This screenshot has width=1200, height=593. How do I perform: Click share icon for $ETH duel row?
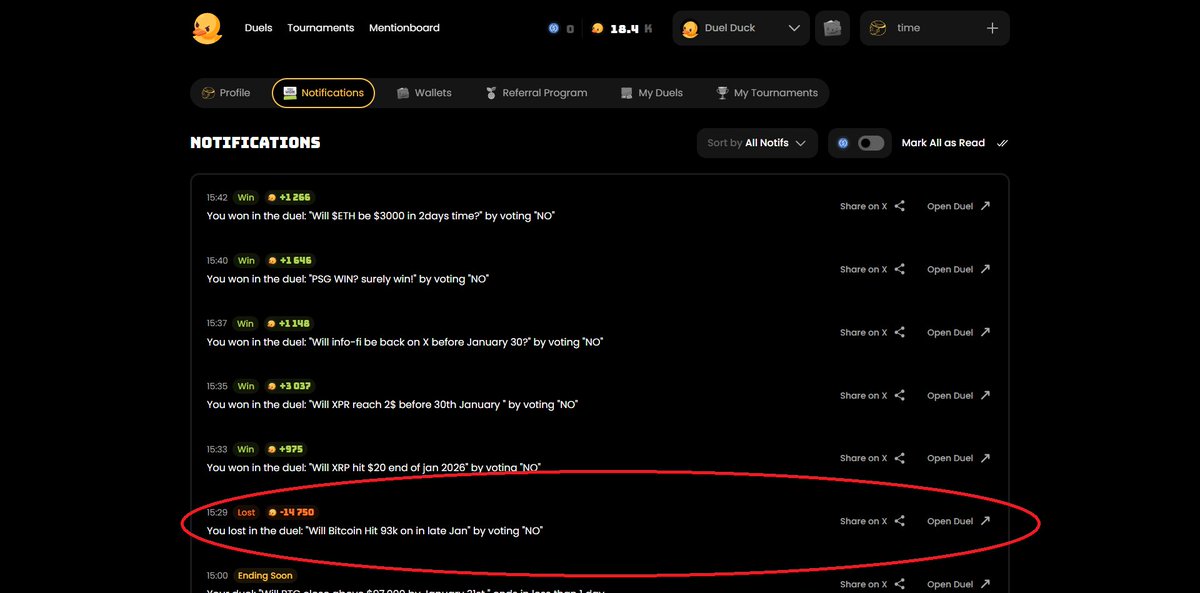coord(900,206)
